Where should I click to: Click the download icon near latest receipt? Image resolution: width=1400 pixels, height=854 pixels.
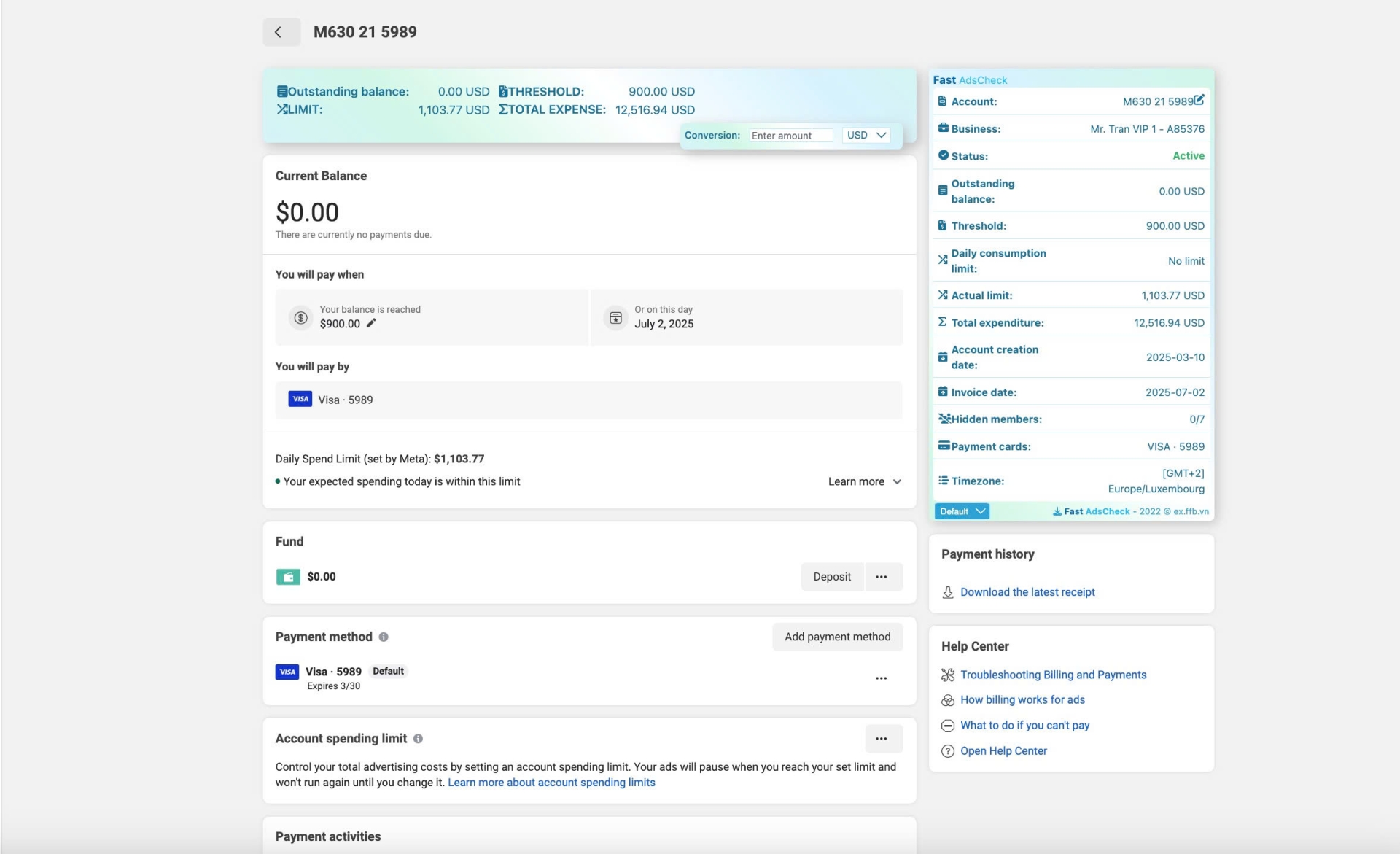[947, 592]
